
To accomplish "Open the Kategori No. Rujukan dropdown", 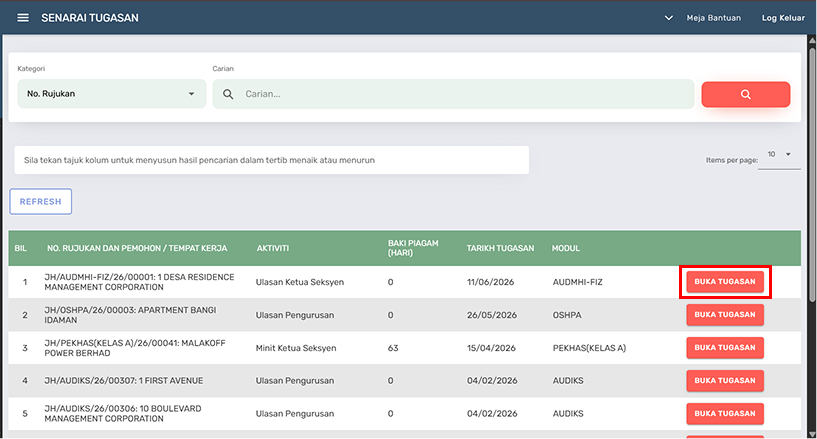I will click(112, 94).
